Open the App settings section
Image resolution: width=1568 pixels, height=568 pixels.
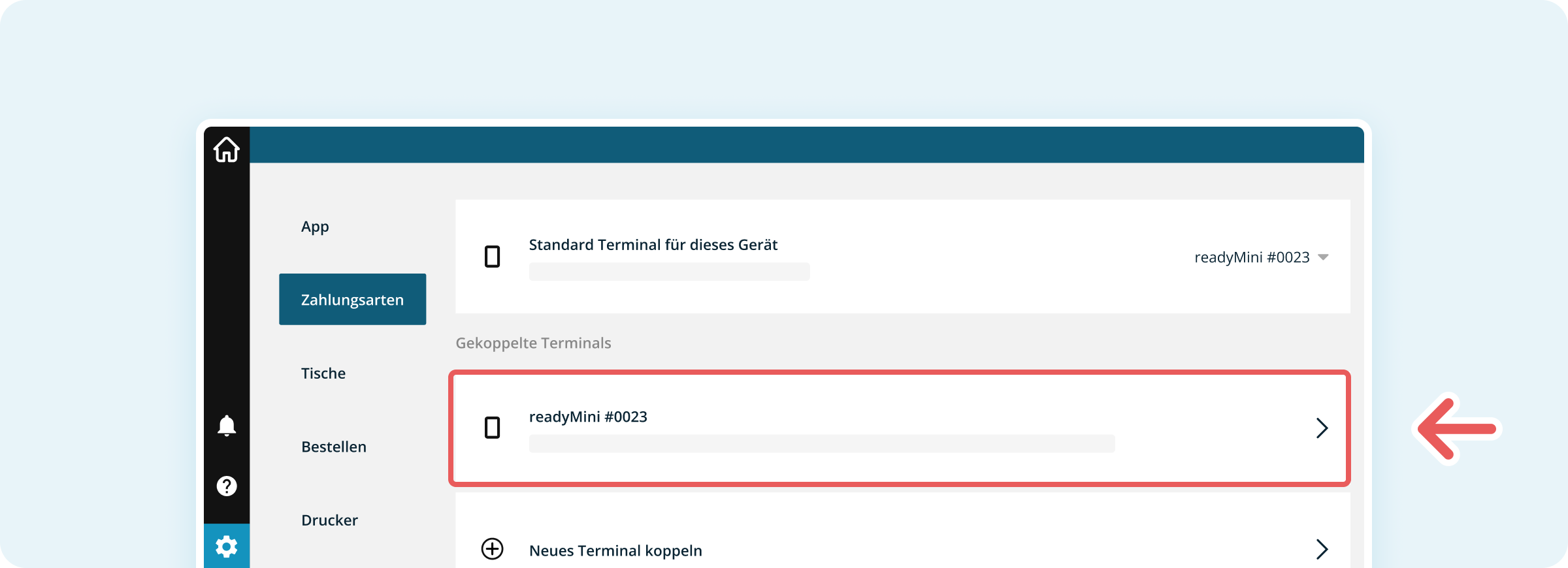[315, 227]
